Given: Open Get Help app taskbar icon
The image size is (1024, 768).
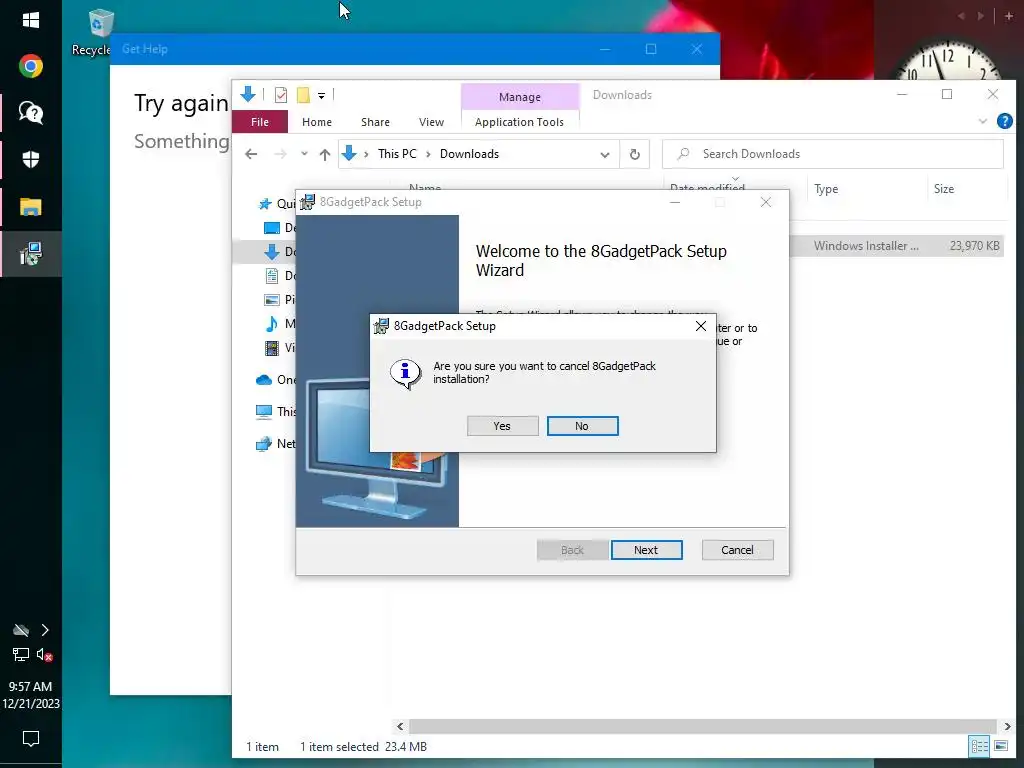Looking at the screenshot, I should pyautogui.click(x=31, y=113).
